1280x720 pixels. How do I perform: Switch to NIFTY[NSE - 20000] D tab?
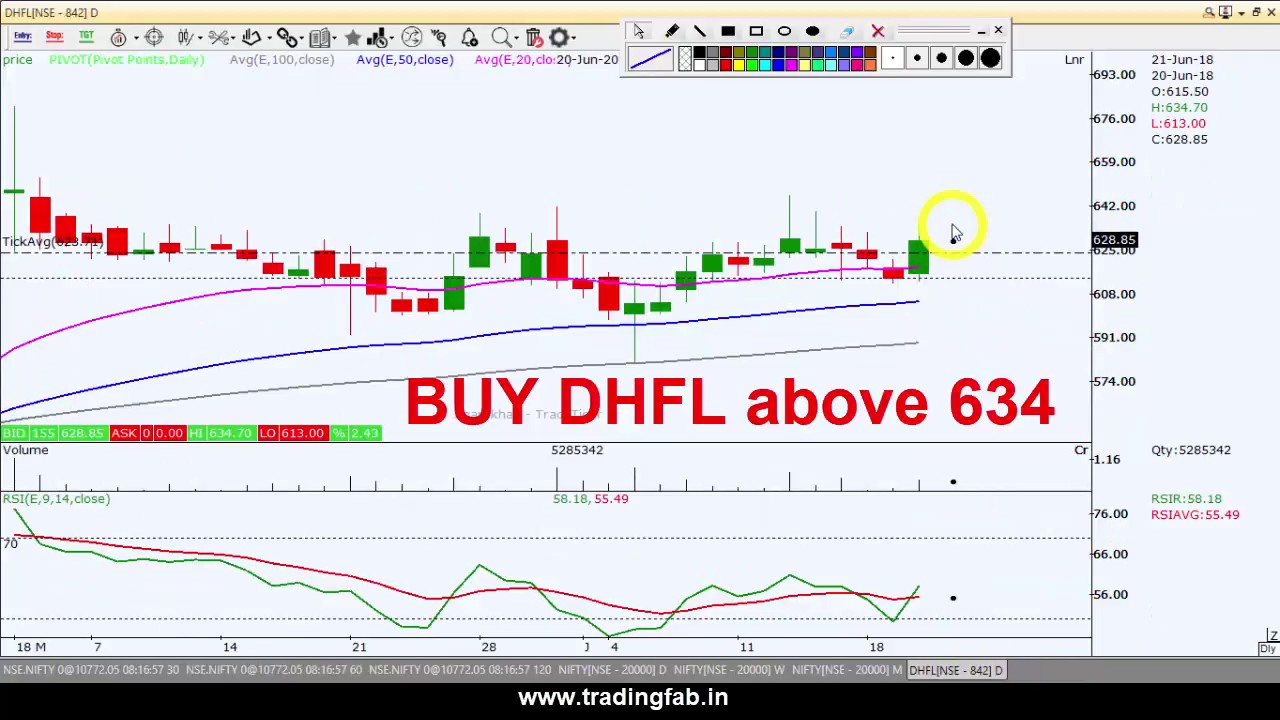[x=612, y=670]
